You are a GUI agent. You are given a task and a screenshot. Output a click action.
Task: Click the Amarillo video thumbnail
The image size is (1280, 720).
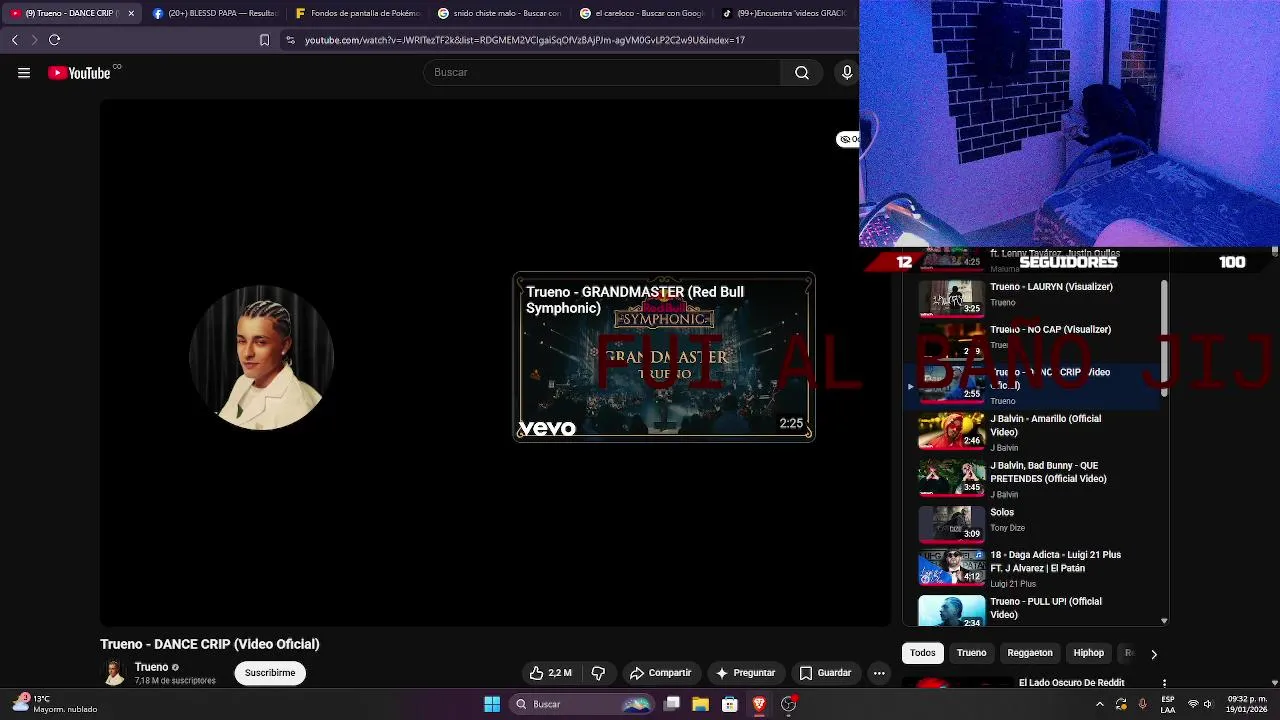click(x=951, y=432)
